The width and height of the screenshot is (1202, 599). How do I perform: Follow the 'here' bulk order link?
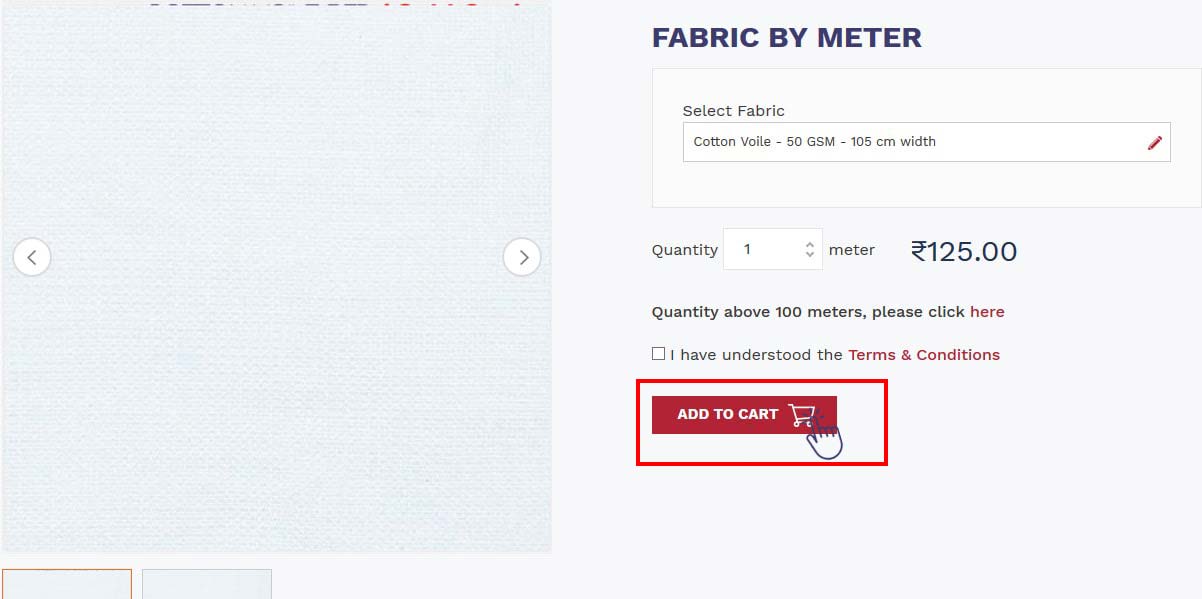click(987, 312)
